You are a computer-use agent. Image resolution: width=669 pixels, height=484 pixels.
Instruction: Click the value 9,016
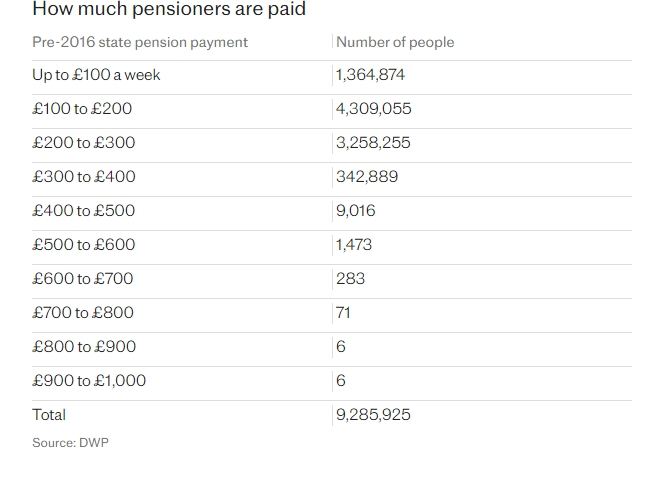point(355,211)
